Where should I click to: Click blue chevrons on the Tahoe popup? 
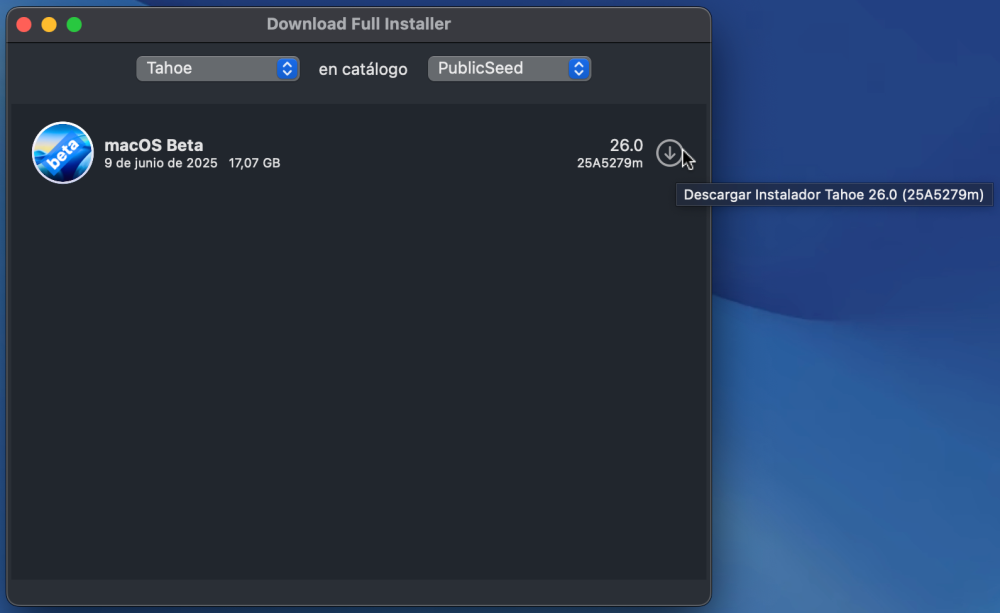pyautogui.click(x=287, y=68)
